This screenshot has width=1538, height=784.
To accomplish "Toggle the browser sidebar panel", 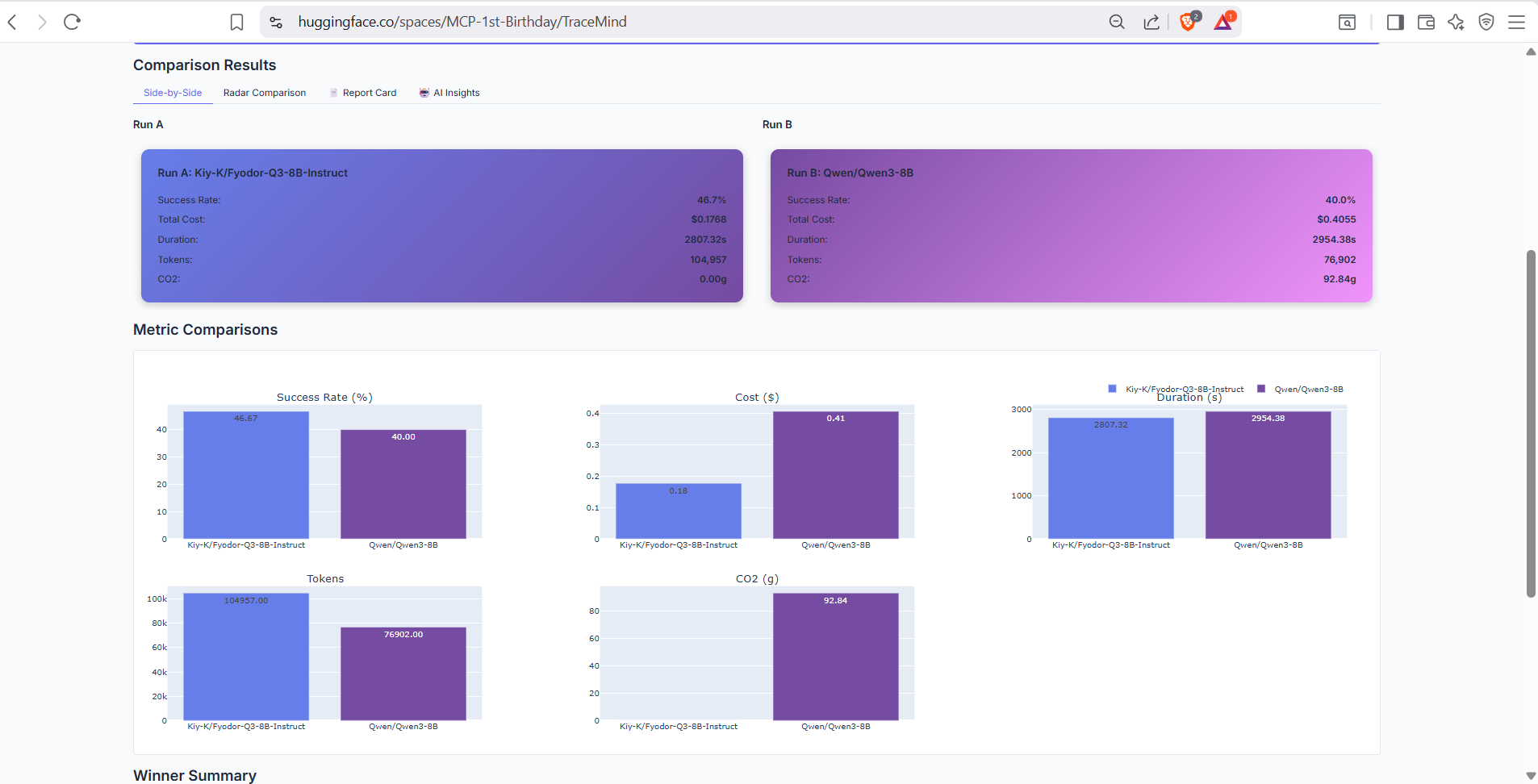I will point(1395,23).
